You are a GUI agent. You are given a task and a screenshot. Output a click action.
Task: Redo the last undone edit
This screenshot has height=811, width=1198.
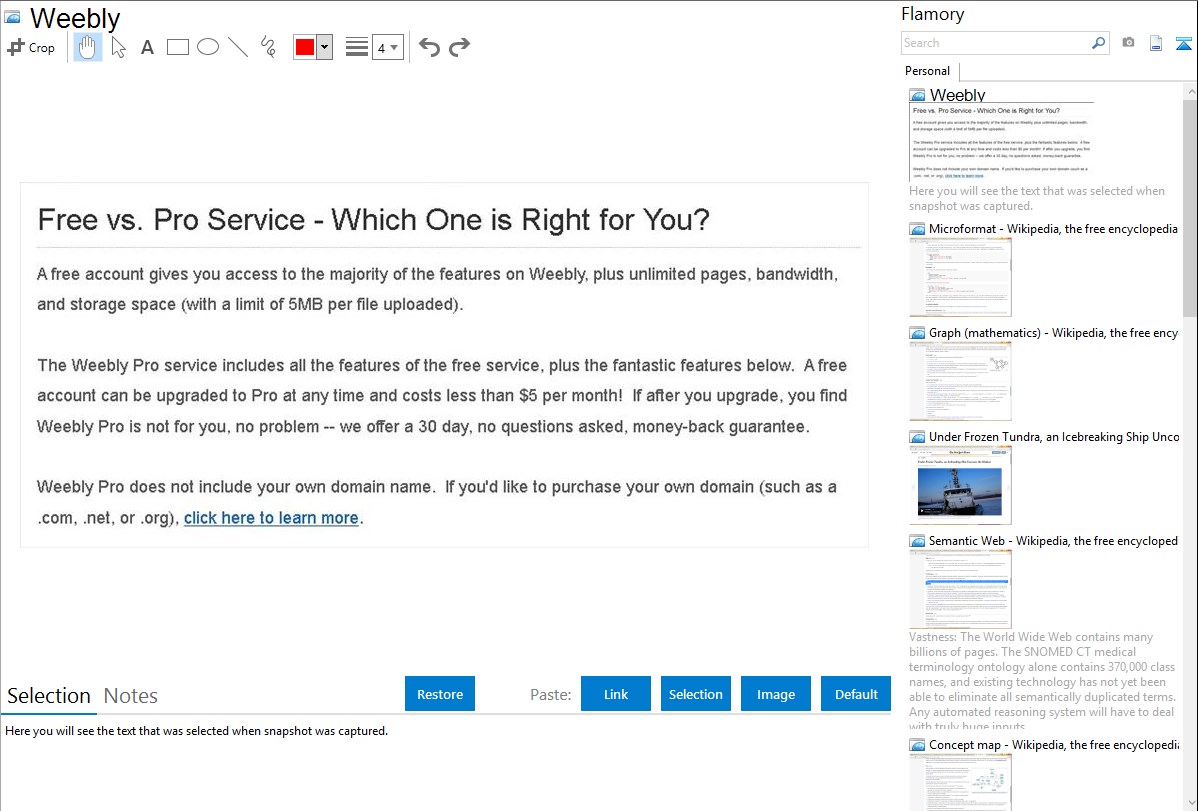(x=459, y=47)
